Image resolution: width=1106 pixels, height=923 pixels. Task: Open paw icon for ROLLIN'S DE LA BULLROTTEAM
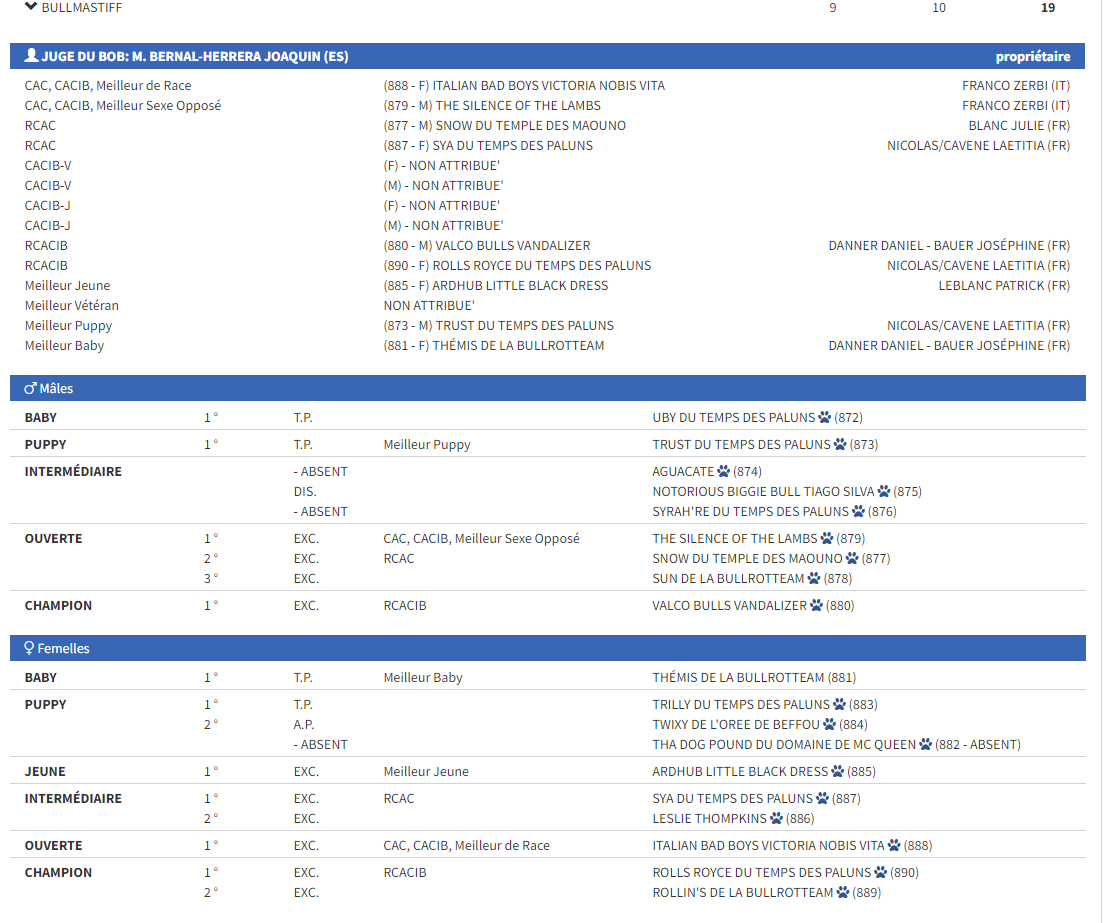[x=843, y=892]
